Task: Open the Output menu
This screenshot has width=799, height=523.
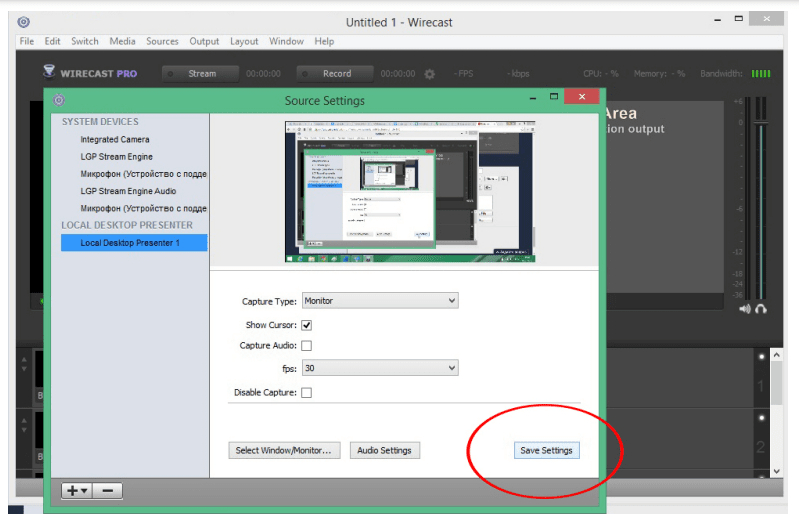Action: tap(204, 41)
